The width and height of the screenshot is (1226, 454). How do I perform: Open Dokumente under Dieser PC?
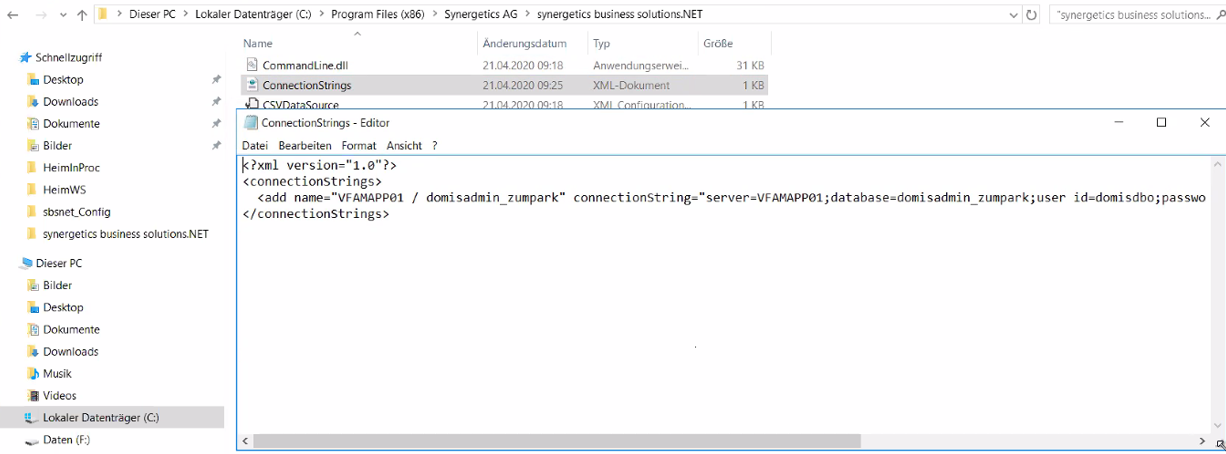point(71,330)
